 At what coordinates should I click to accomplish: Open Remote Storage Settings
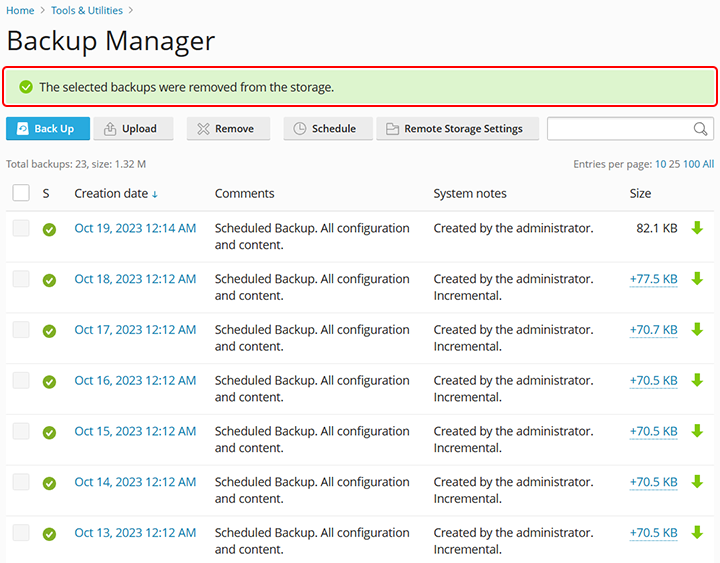(x=457, y=129)
